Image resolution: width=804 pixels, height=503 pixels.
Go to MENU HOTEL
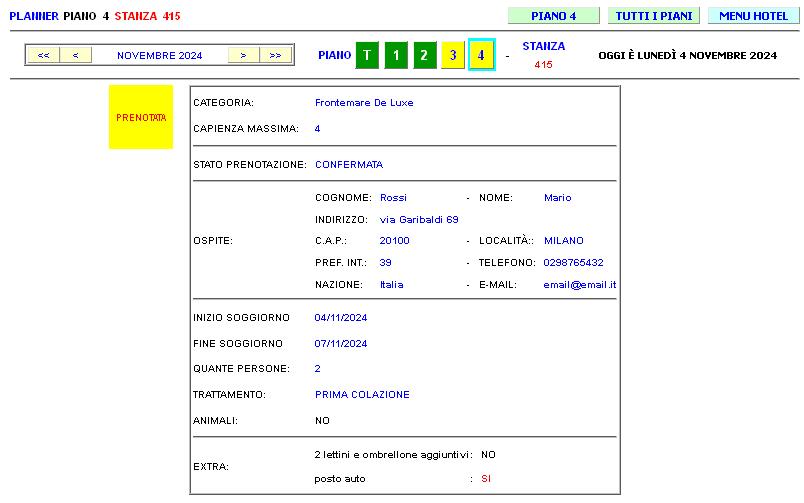point(753,15)
